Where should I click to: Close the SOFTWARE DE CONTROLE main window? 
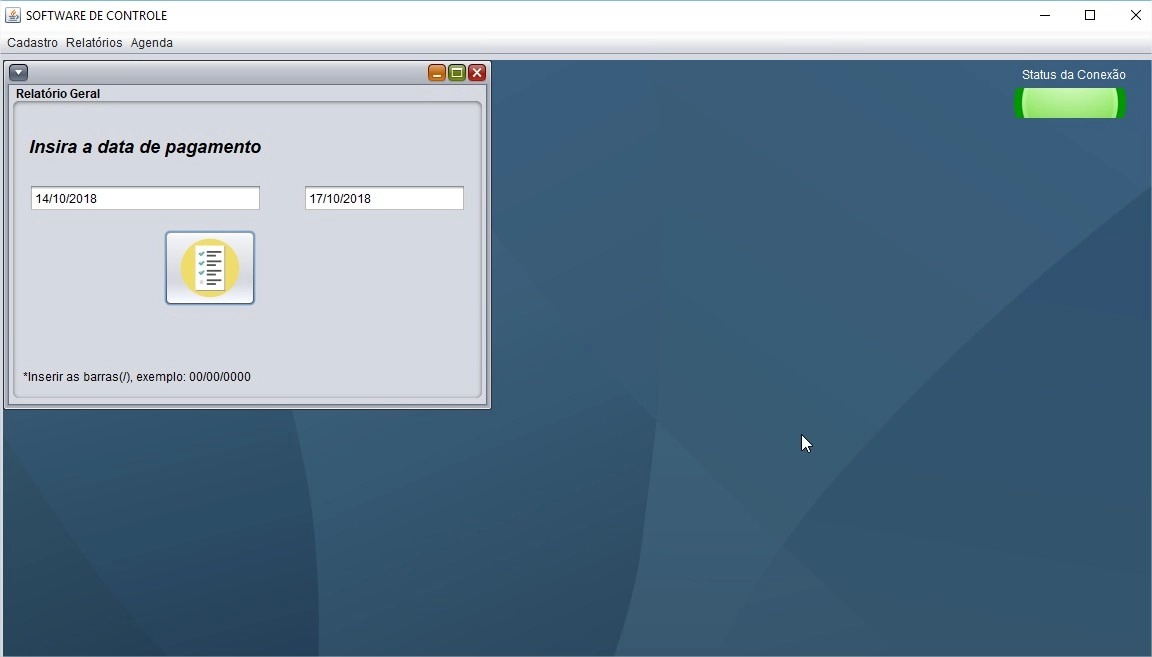point(1135,15)
